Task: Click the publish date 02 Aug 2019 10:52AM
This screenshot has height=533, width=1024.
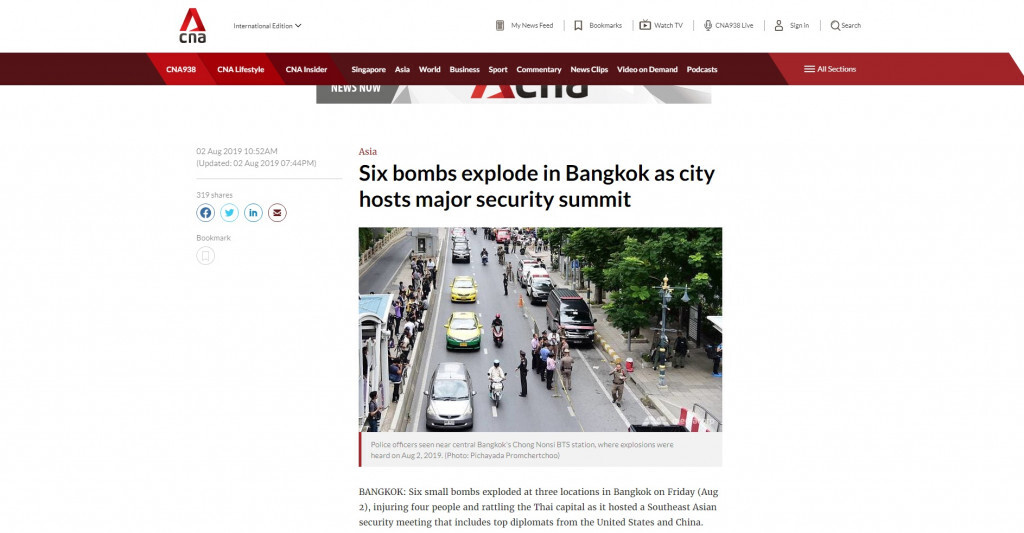Action: [x=237, y=151]
